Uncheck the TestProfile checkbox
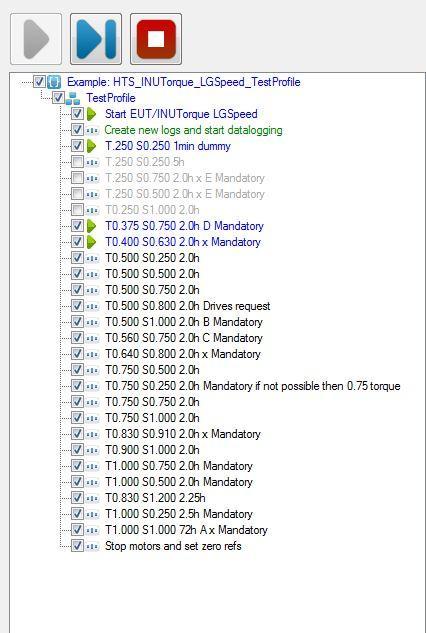Image resolution: width=426 pixels, height=633 pixels. 58,98
